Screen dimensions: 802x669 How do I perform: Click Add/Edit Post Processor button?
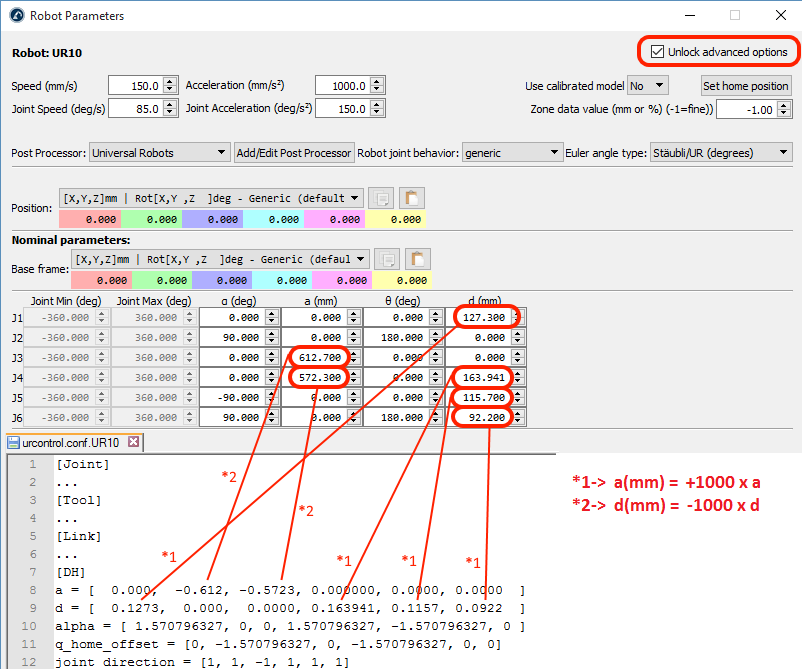click(x=294, y=153)
